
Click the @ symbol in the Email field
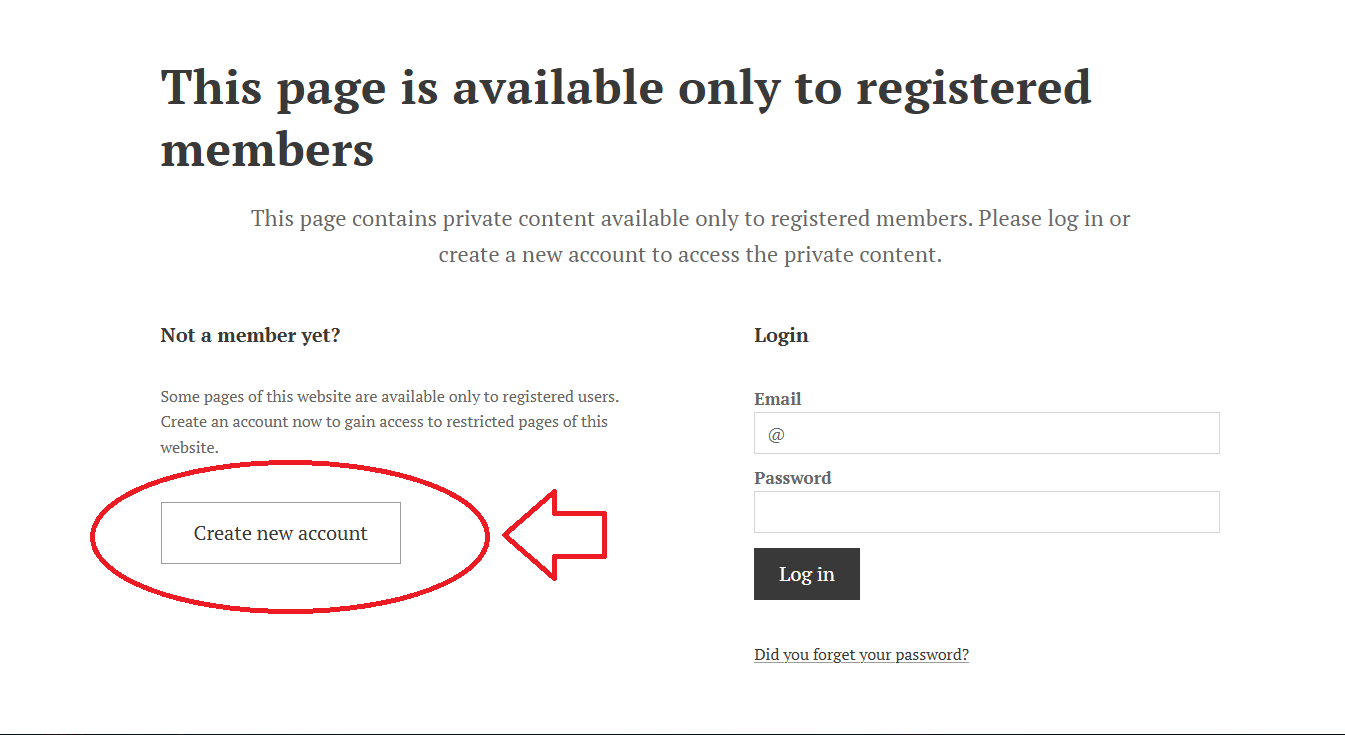point(776,435)
